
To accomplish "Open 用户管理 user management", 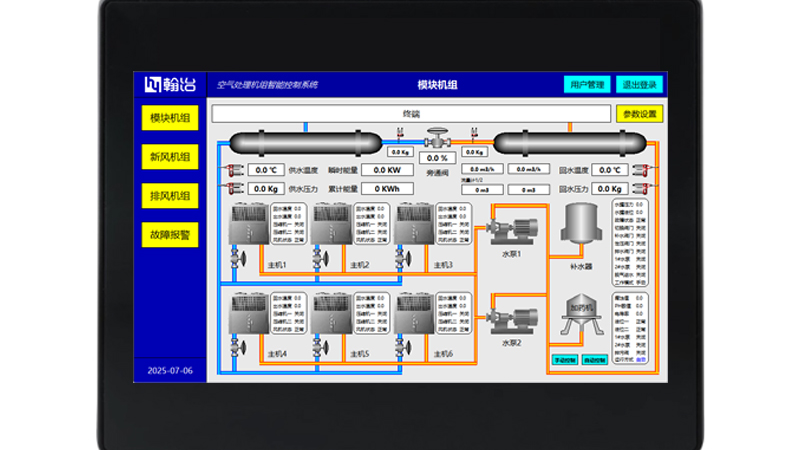I will (x=587, y=85).
